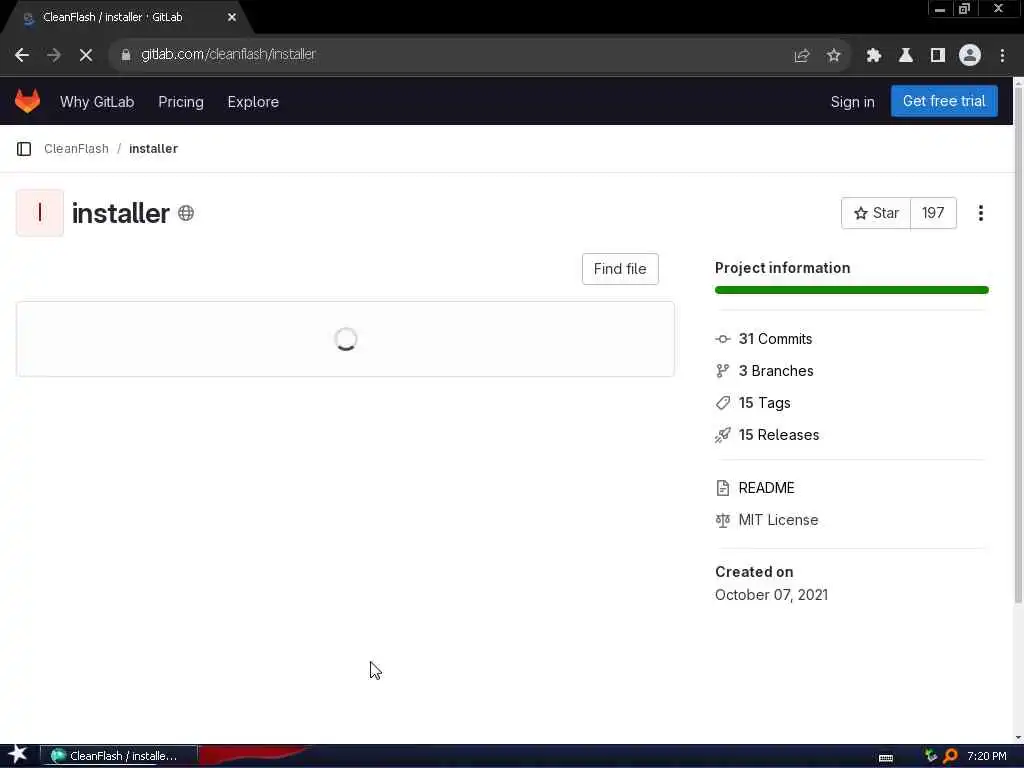This screenshot has width=1024, height=768.
Task: Click the releases rocket icon
Action: pos(723,435)
